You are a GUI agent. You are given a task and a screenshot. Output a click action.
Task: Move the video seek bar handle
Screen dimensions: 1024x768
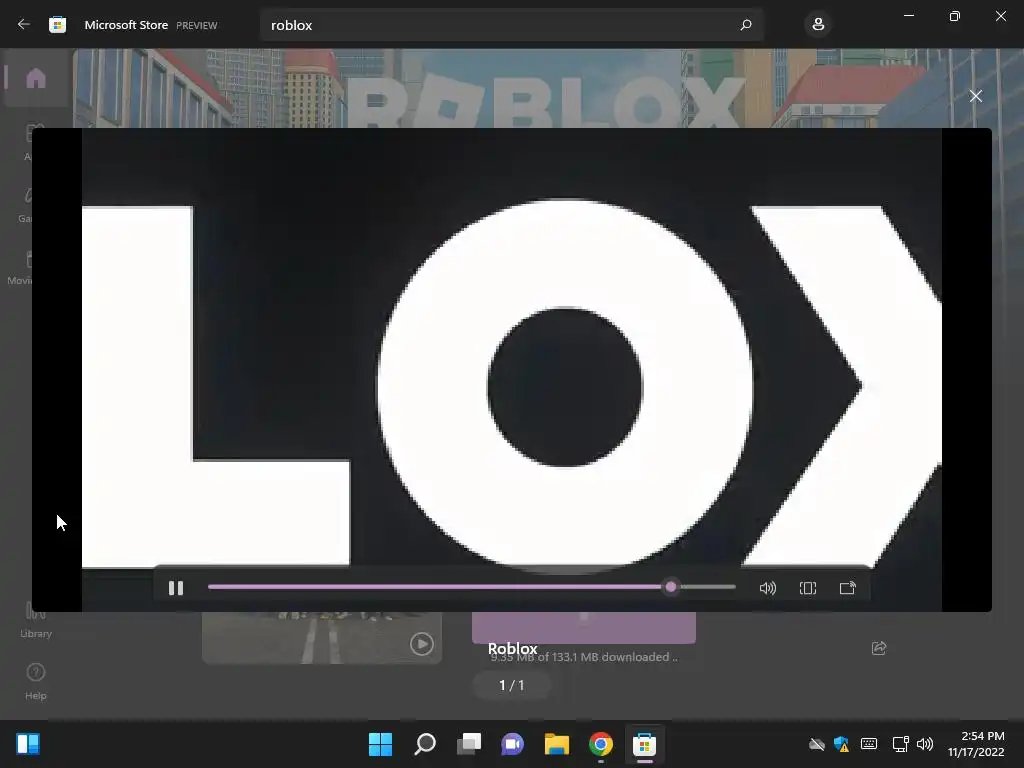(671, 587)
